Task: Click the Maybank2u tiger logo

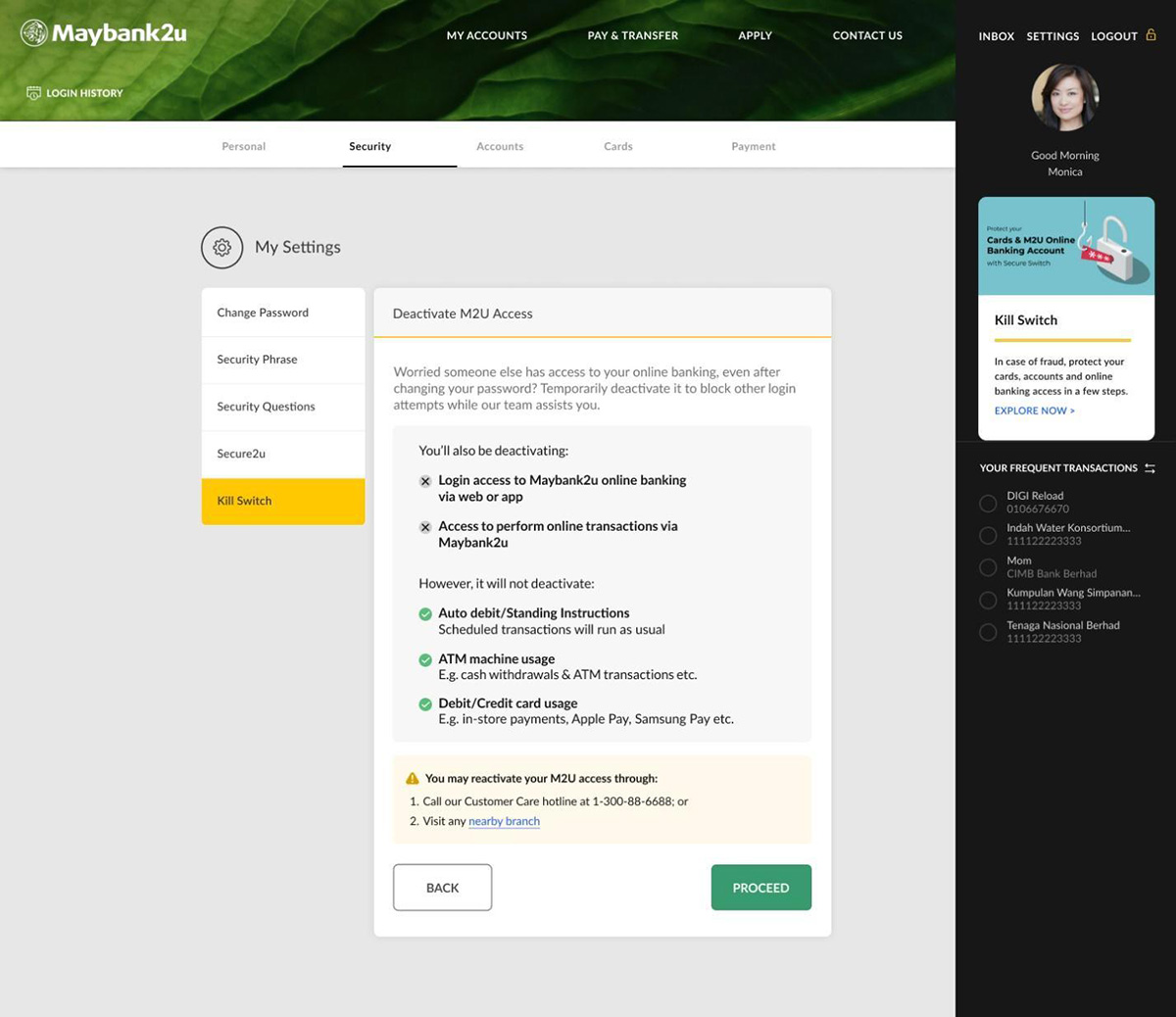Action: [x=34, y=33]
